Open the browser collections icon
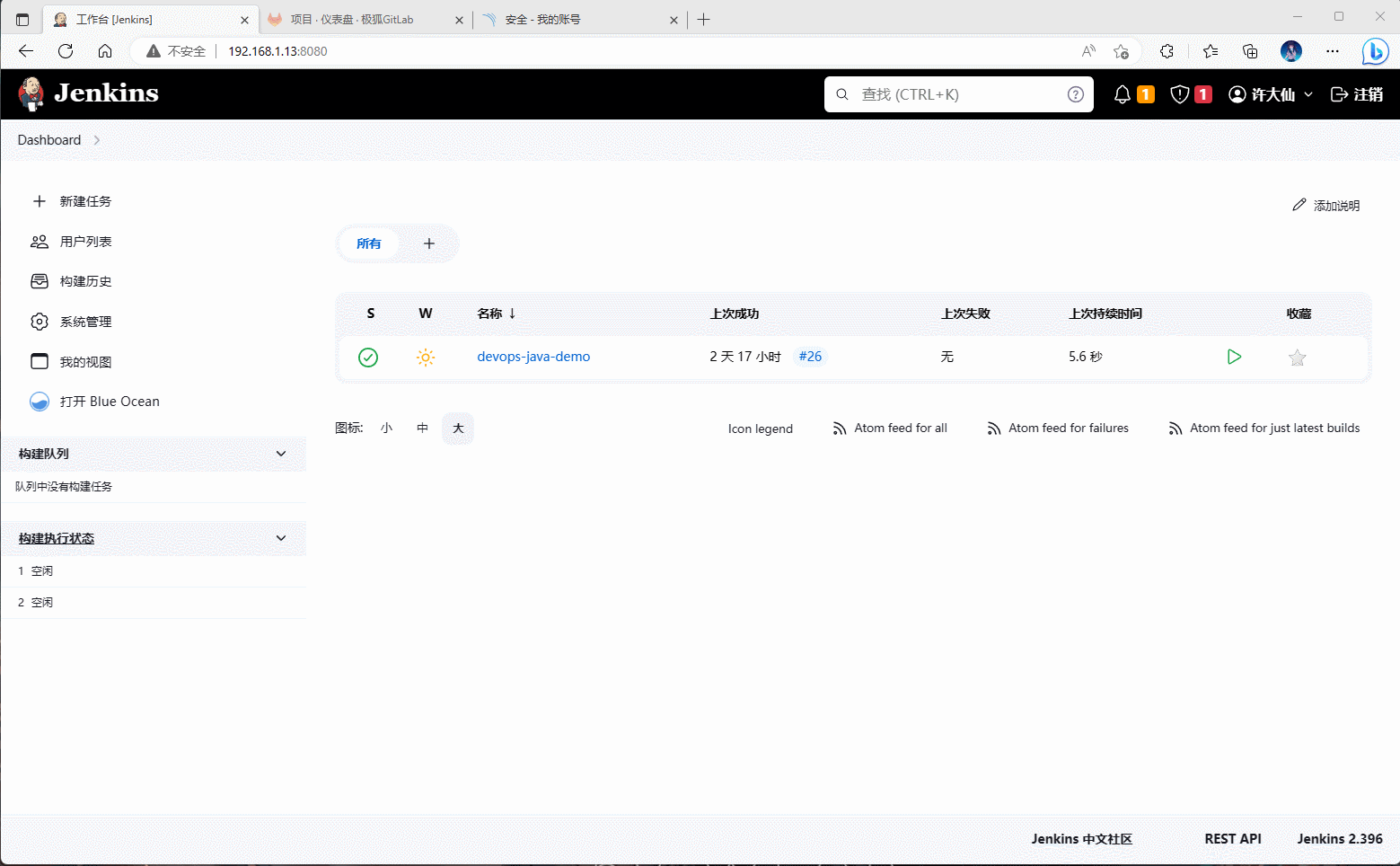1400x866 pixels. coord(1250,51)
